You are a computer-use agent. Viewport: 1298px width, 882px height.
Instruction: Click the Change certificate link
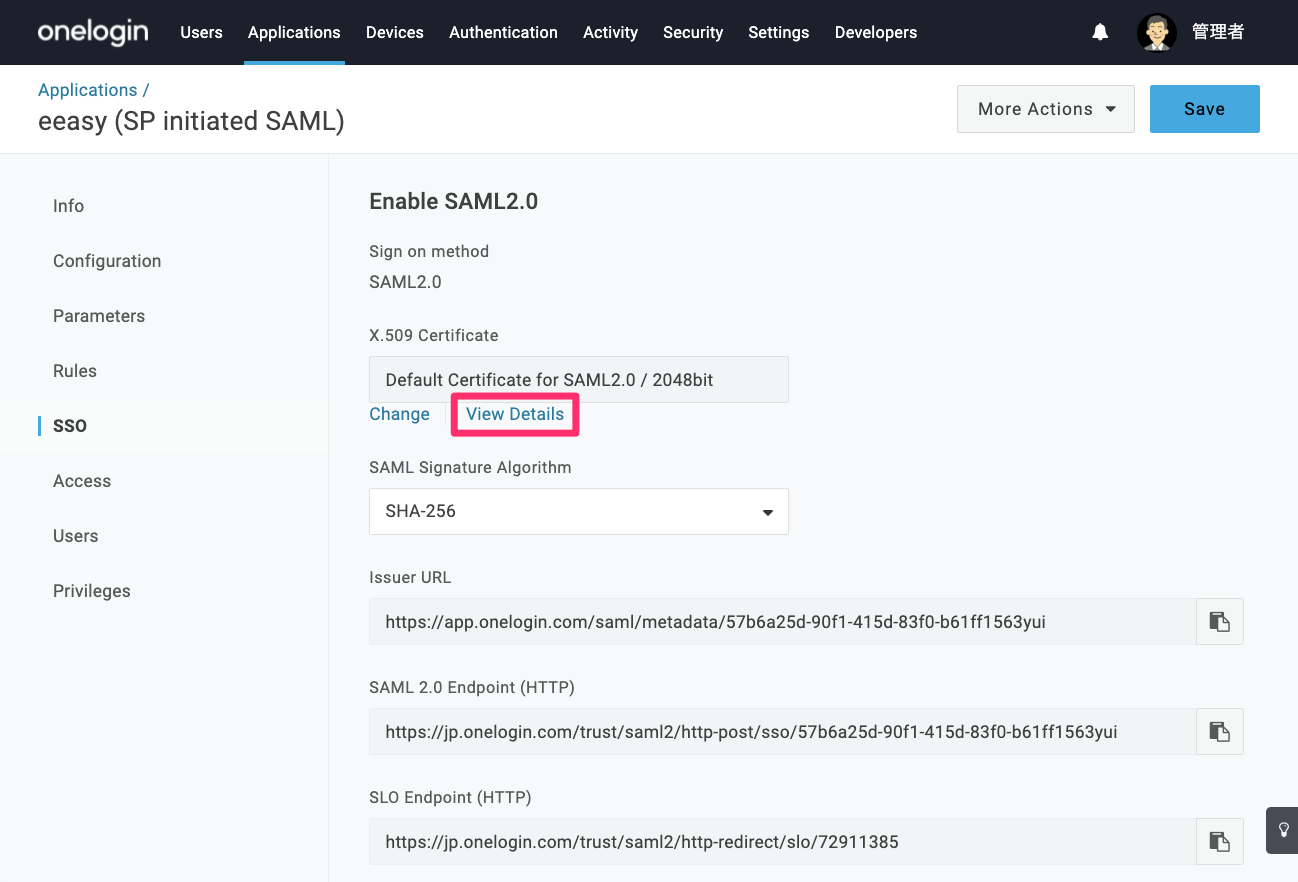[399, 414]
